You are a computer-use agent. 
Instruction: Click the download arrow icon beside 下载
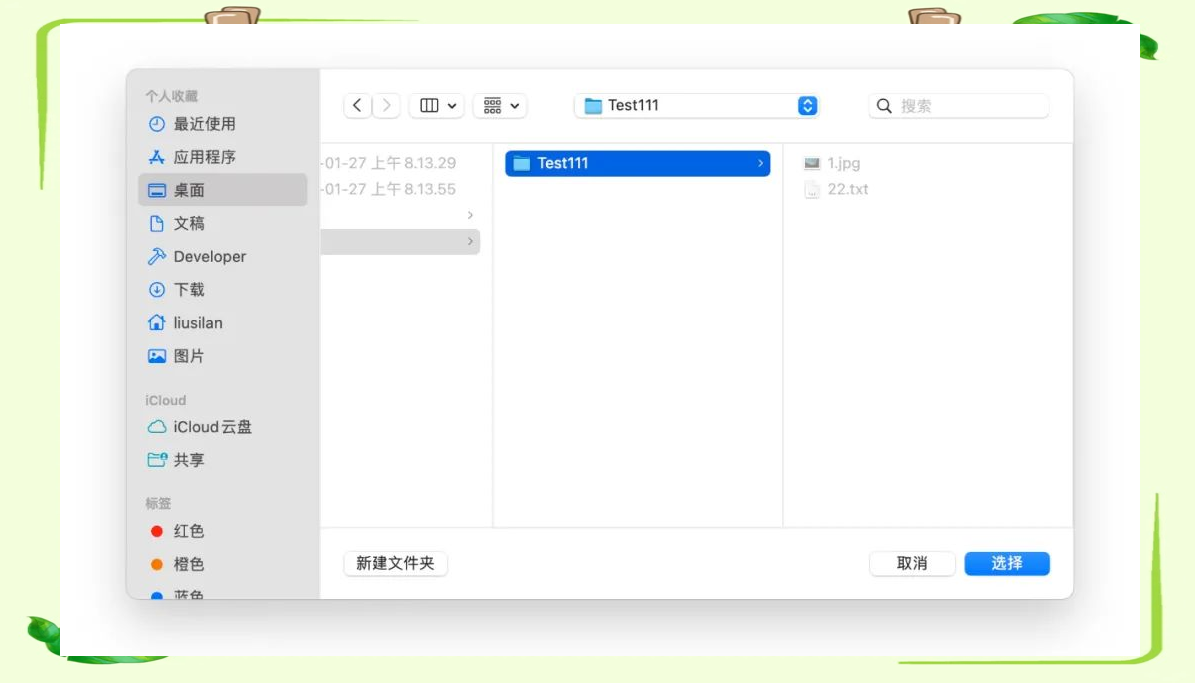pyautogui.click(x=156, y=290)
